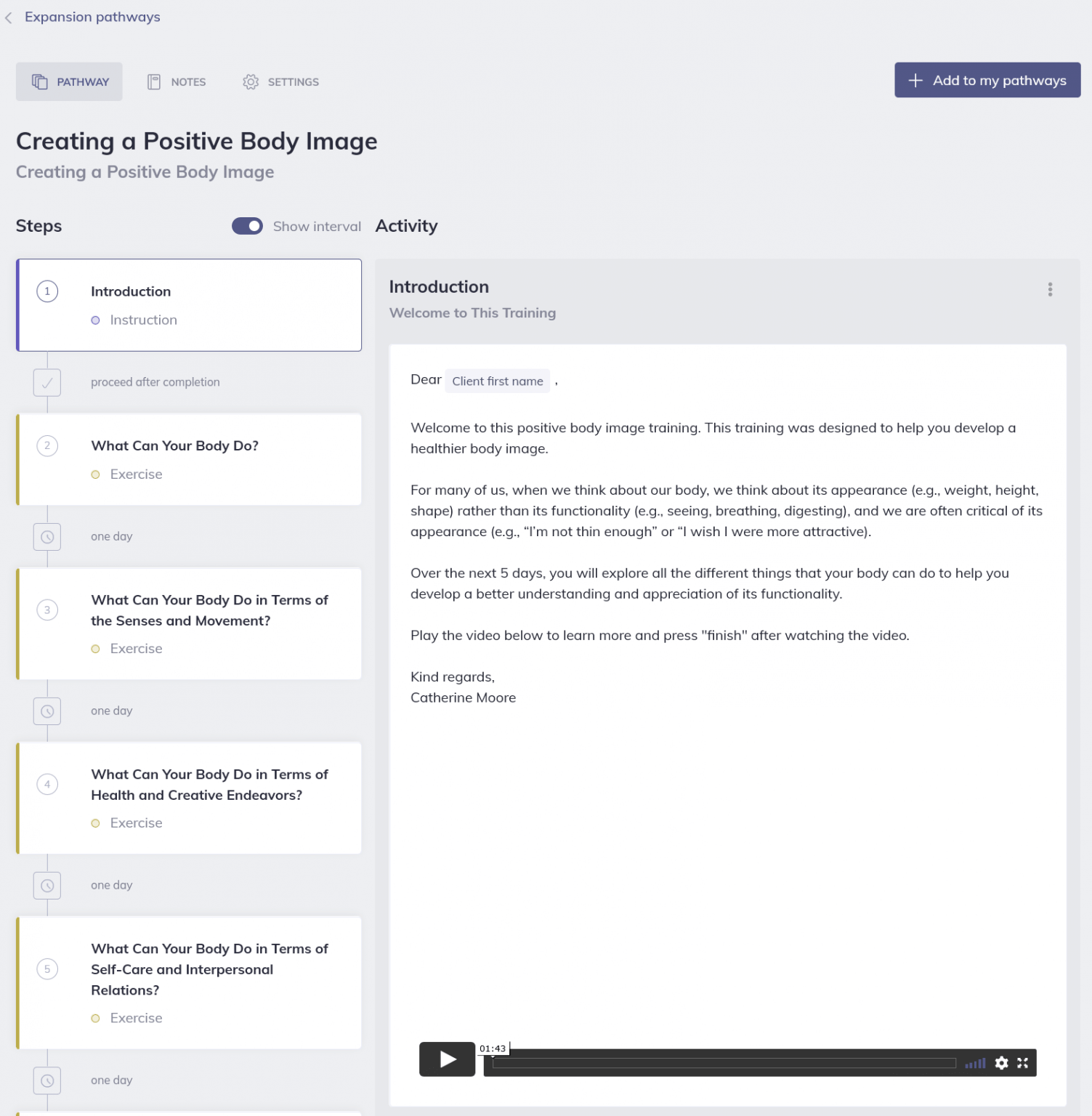Click the 'one day' interval after step 2
The width and height of the screenshot is (1092, 1116).
click(110, 536)
